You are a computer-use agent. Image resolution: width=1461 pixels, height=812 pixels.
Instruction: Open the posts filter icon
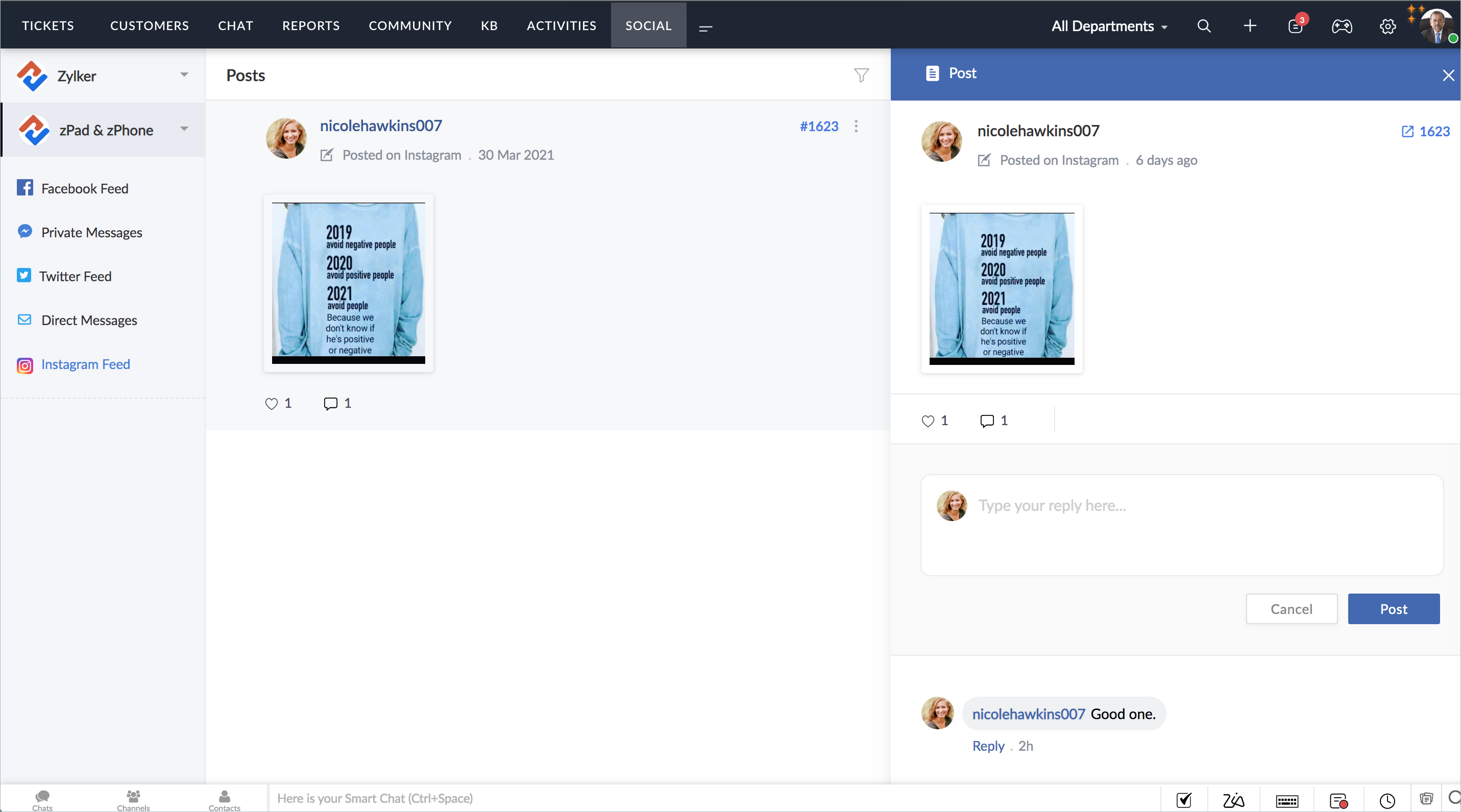click(861, 75)
